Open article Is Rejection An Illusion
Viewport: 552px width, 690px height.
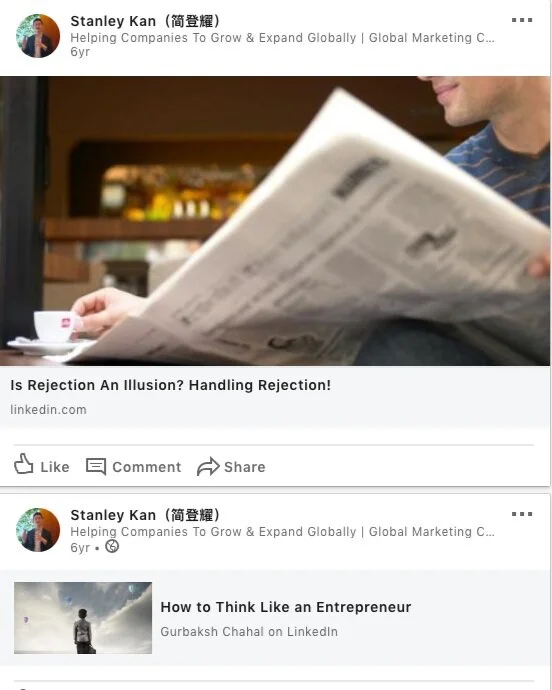[x=170, y=385]
